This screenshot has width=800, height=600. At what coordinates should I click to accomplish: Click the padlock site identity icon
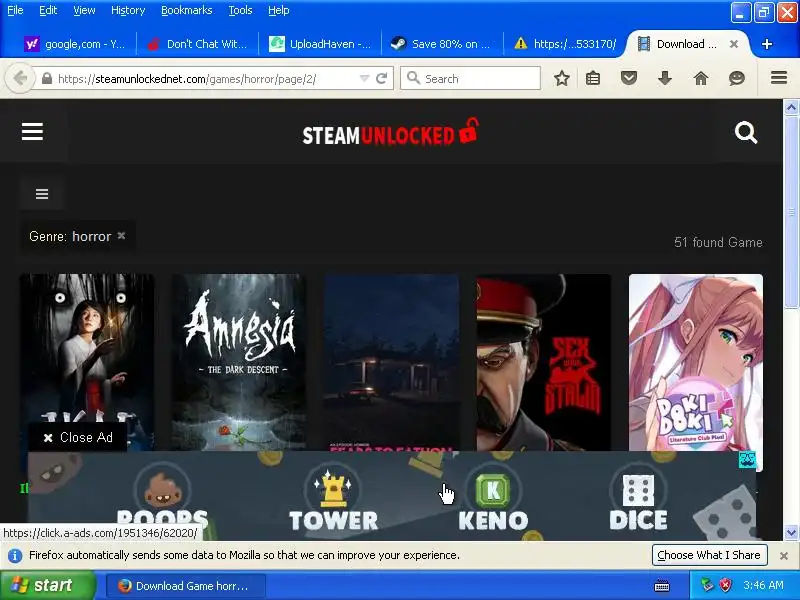tap(47, 79)
